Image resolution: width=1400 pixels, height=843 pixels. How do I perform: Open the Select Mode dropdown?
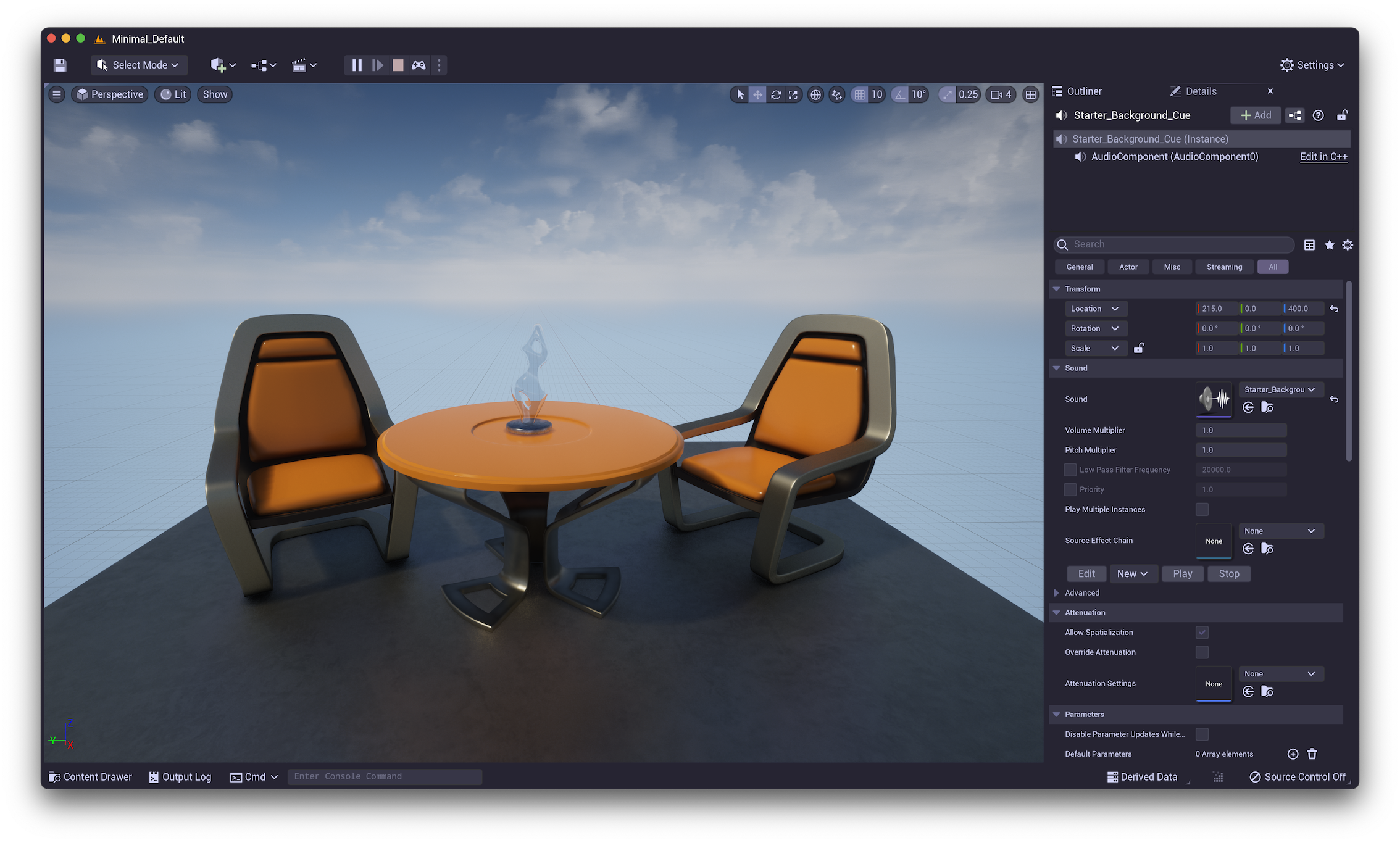(x=139, y=65)
